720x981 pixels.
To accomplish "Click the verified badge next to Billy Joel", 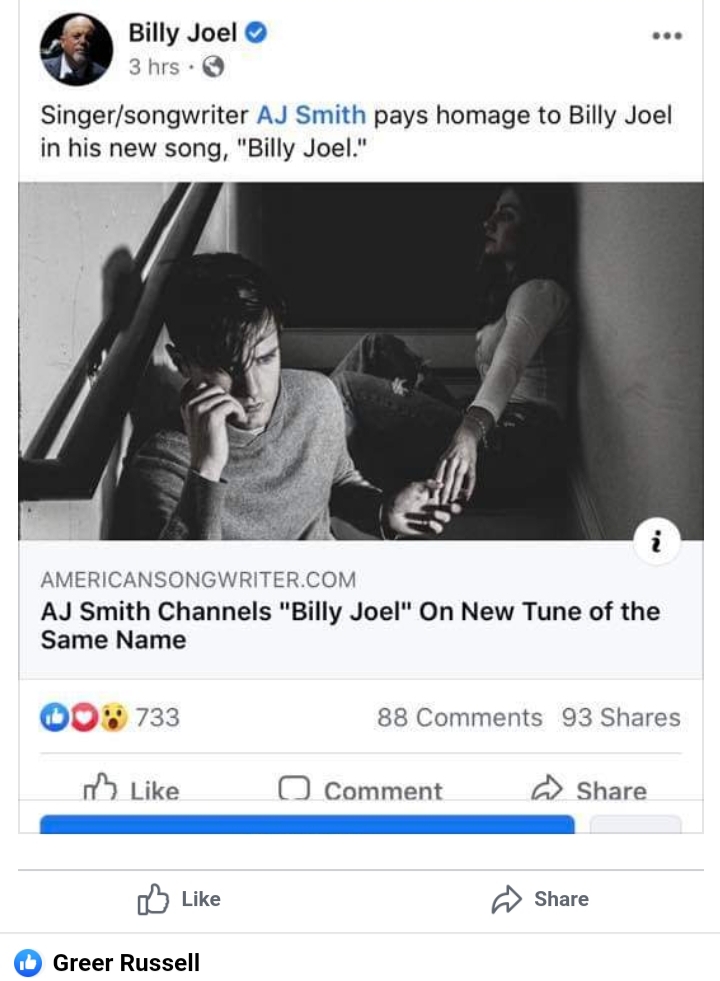I will [255, 32].
